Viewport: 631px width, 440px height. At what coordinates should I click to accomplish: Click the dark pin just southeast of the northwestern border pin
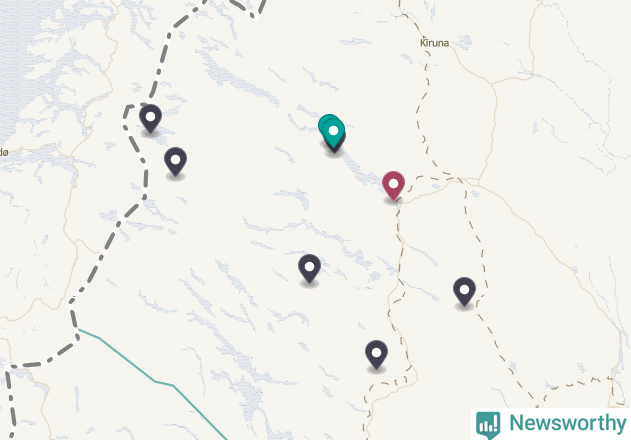point(175,161)
